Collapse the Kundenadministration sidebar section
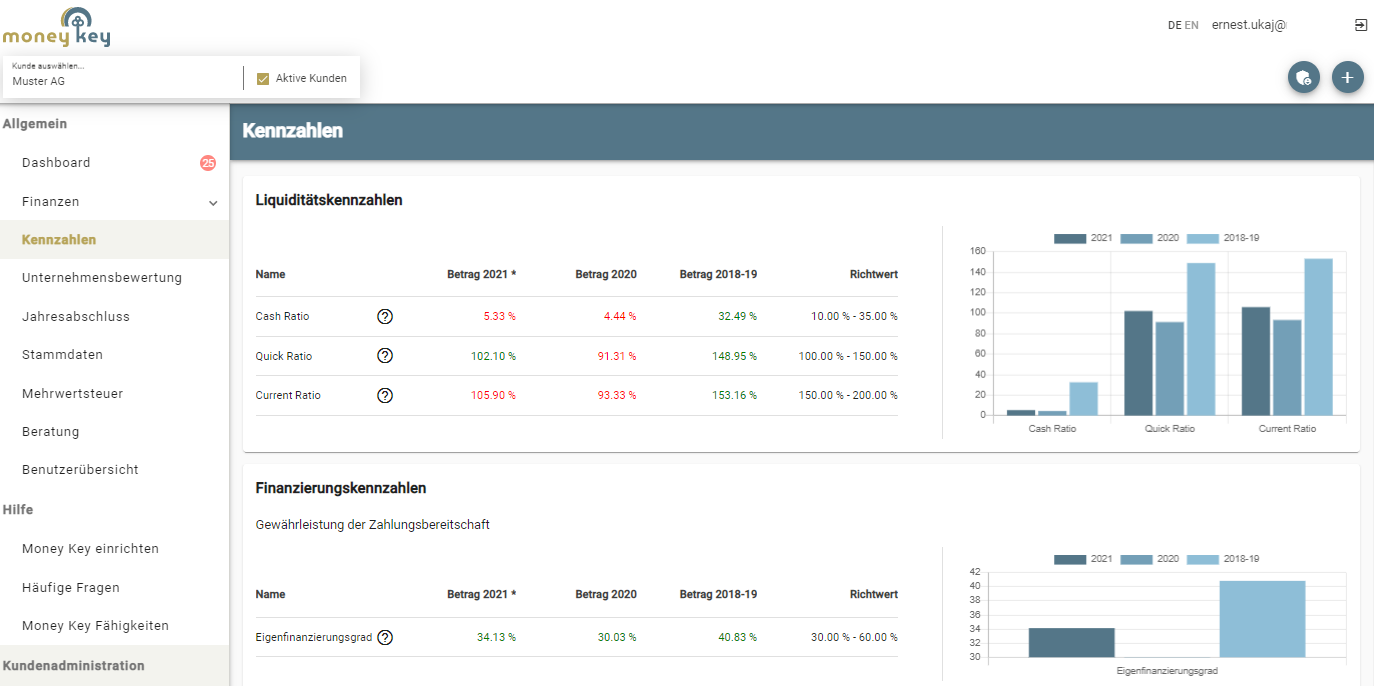This screenshot has width=1374, height=686. 73,665
